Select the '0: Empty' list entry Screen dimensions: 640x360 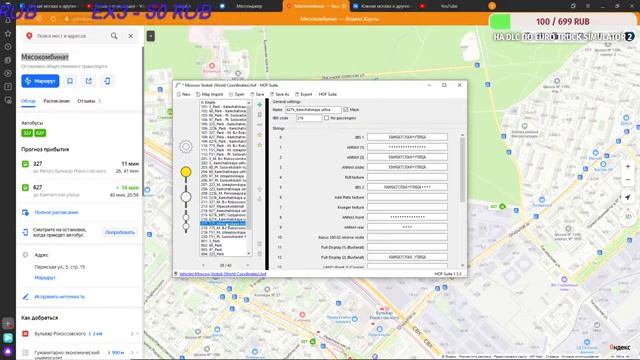[223, 102]
